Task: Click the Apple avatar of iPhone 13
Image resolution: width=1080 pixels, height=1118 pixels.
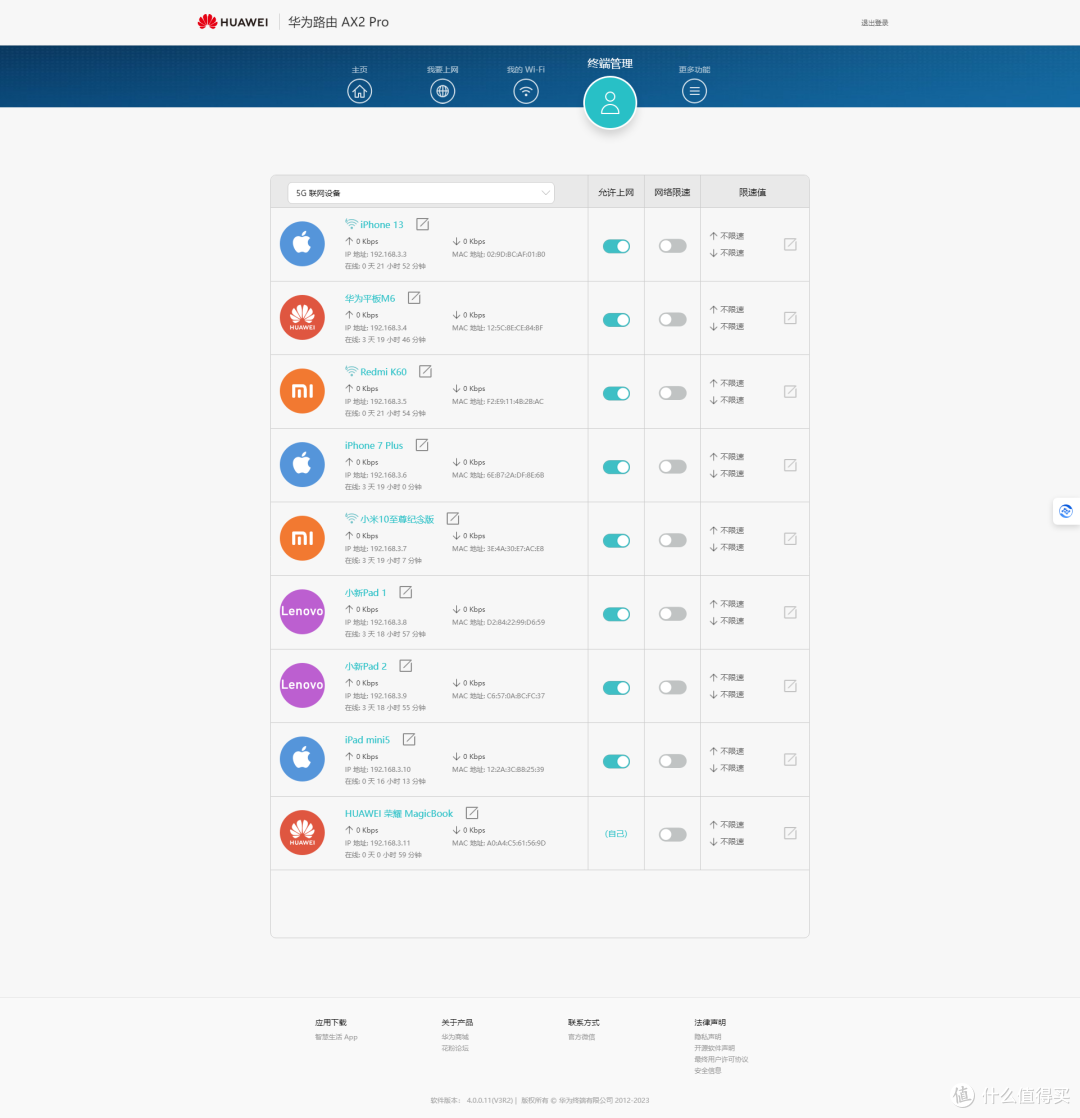Action: pos(302,244)
